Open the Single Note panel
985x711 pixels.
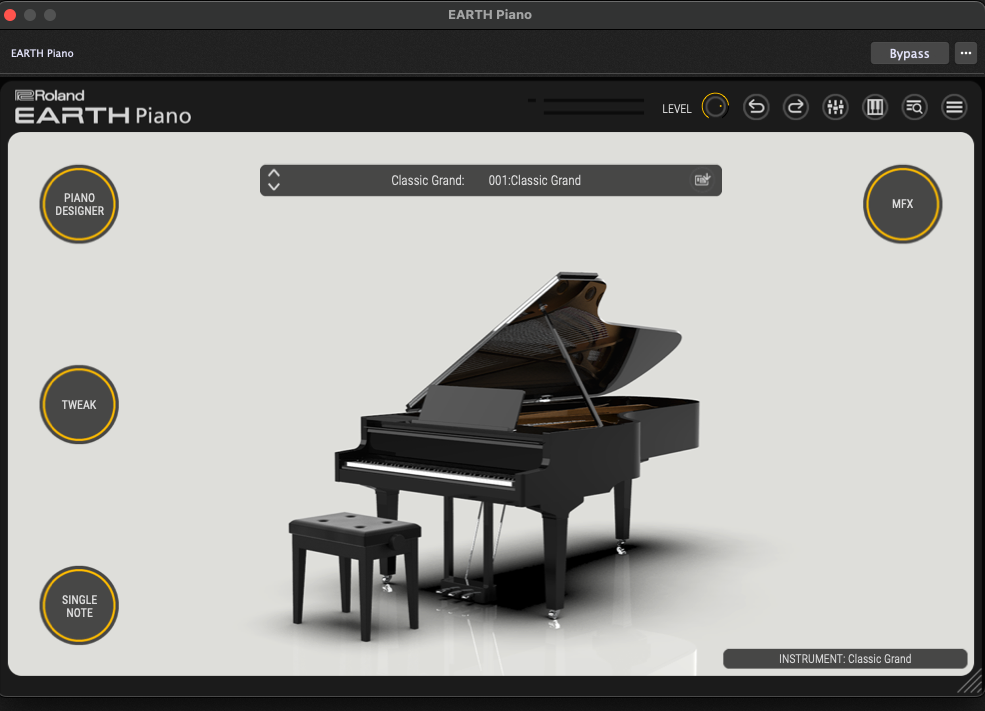pos(79,606)
